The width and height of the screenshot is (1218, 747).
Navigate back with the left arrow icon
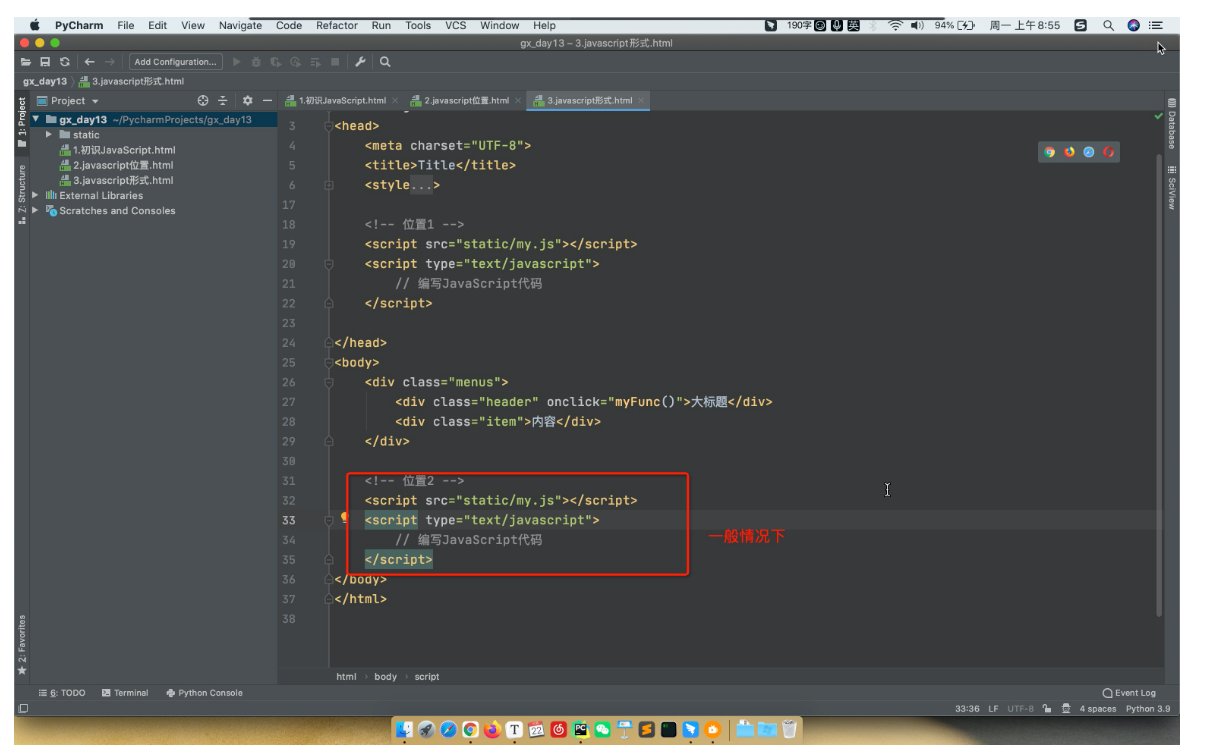(90, 62)
